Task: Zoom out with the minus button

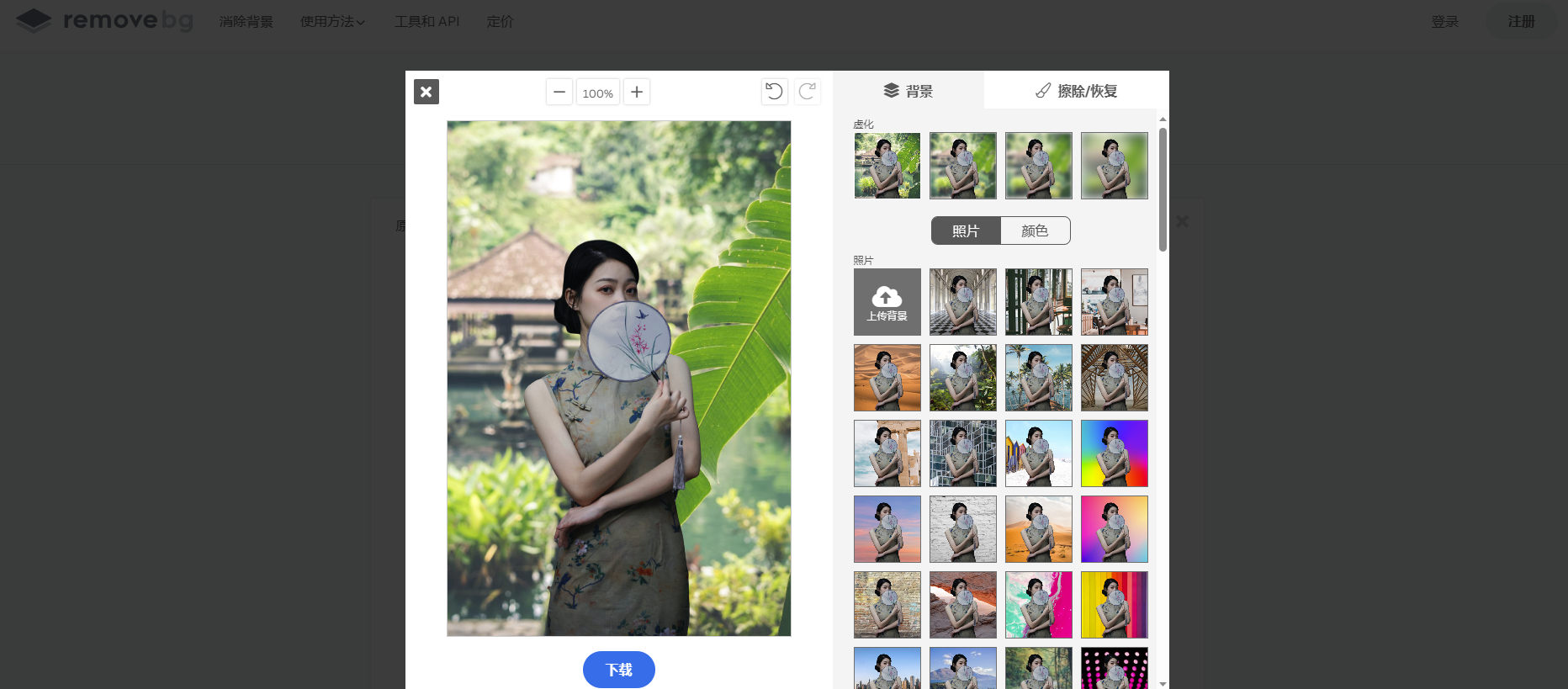Action: point(559,92)
